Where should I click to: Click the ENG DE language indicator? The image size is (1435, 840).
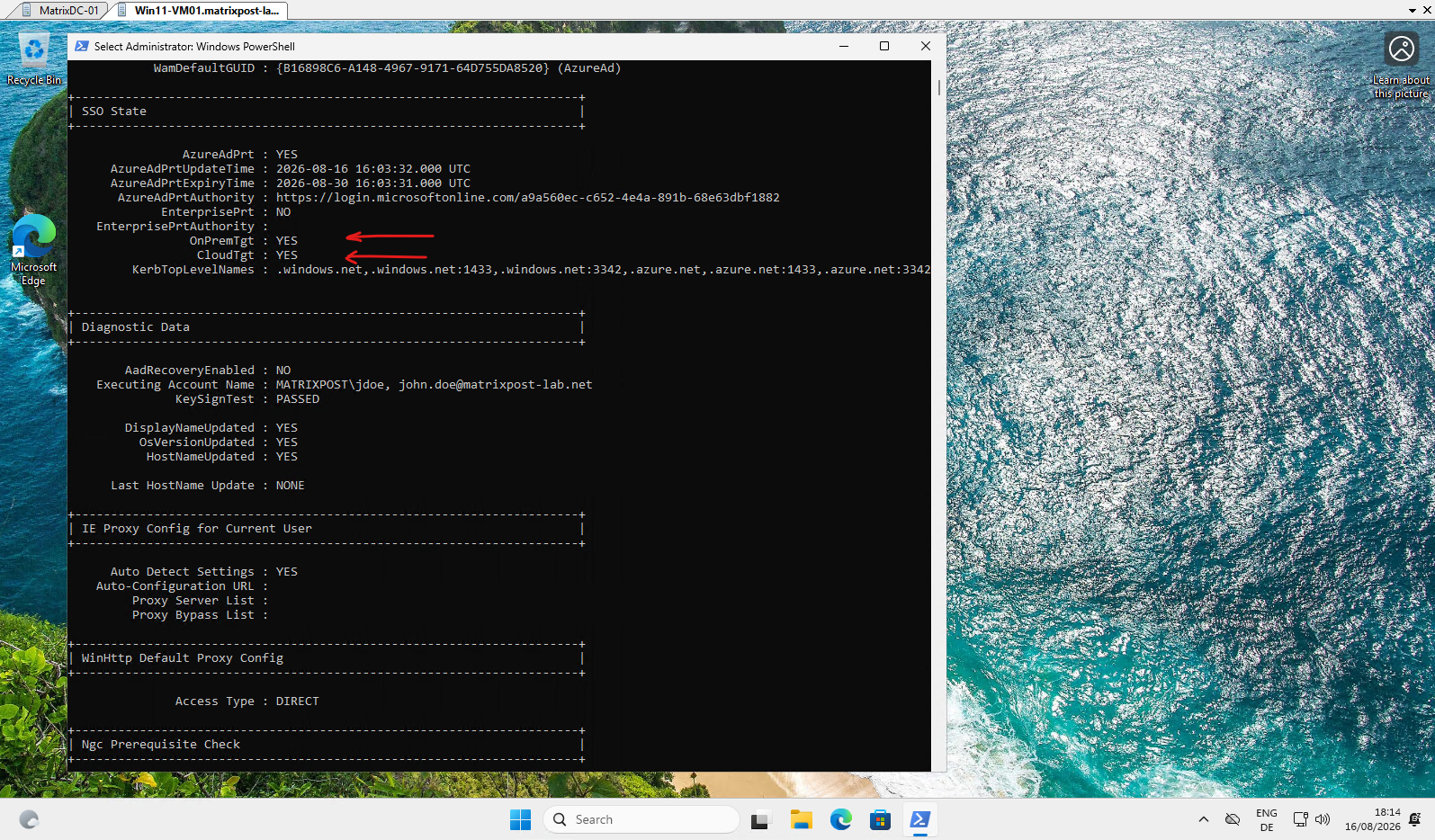pos(1267,819)
